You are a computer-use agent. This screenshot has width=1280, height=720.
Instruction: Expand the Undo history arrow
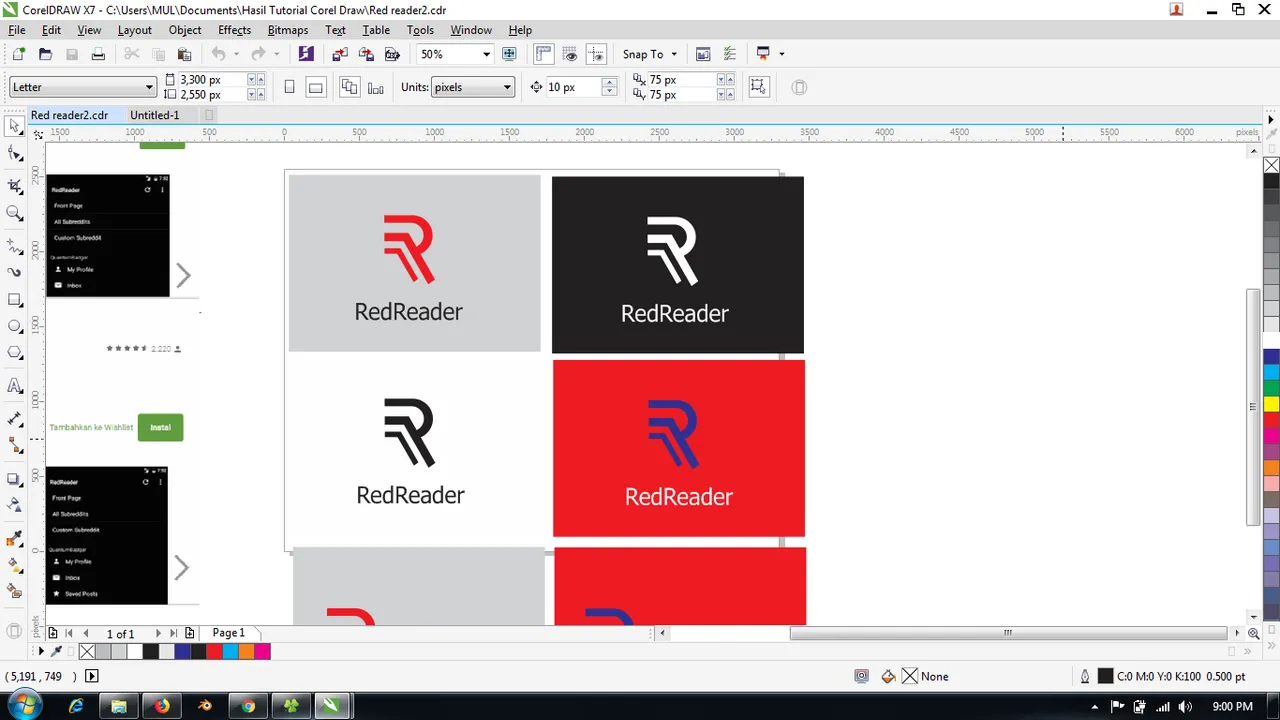pyautogui.click(x=236, y=54)
